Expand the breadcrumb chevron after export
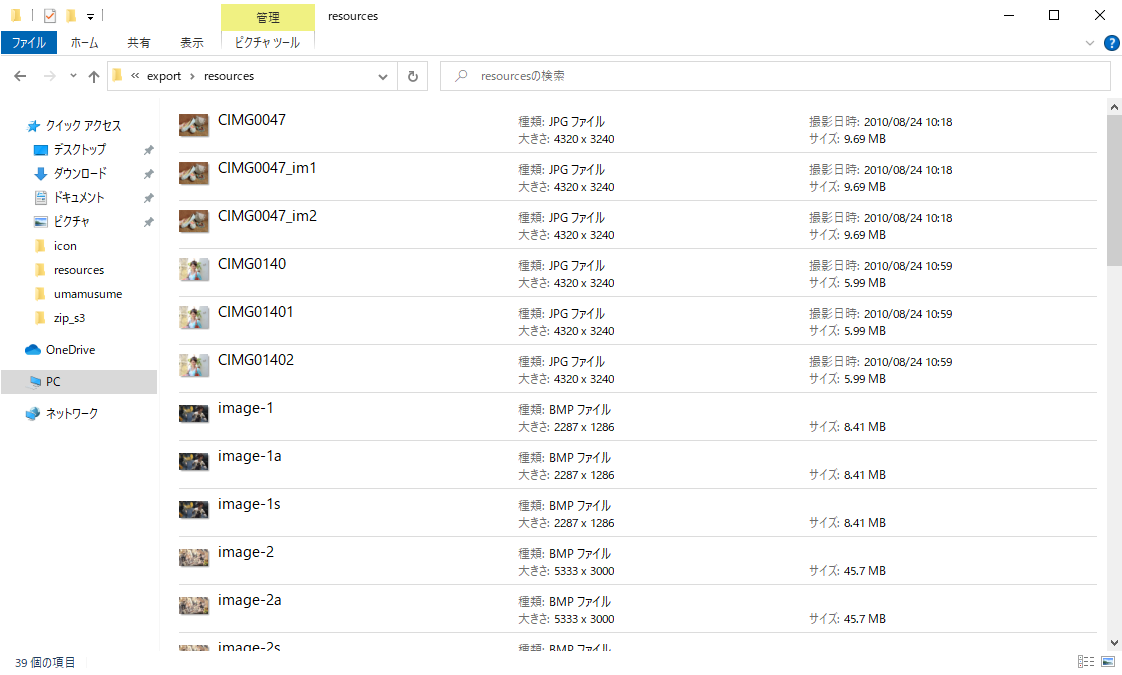Image resolution: width=1122 pixels, height=675 pixels. [192, 76]
